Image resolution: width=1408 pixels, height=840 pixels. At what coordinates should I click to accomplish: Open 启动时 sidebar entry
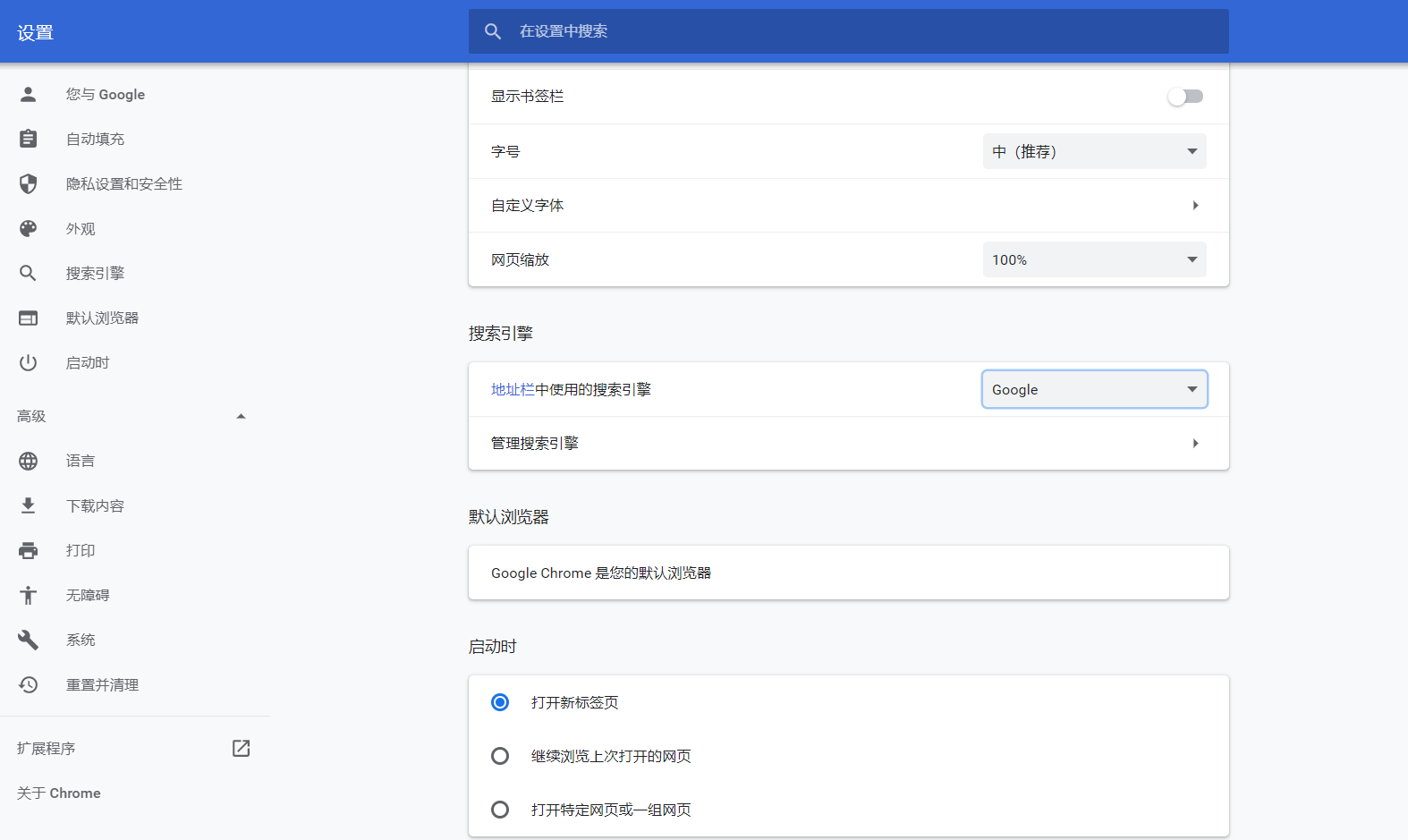pyautogui.click(x=88, y=363)
